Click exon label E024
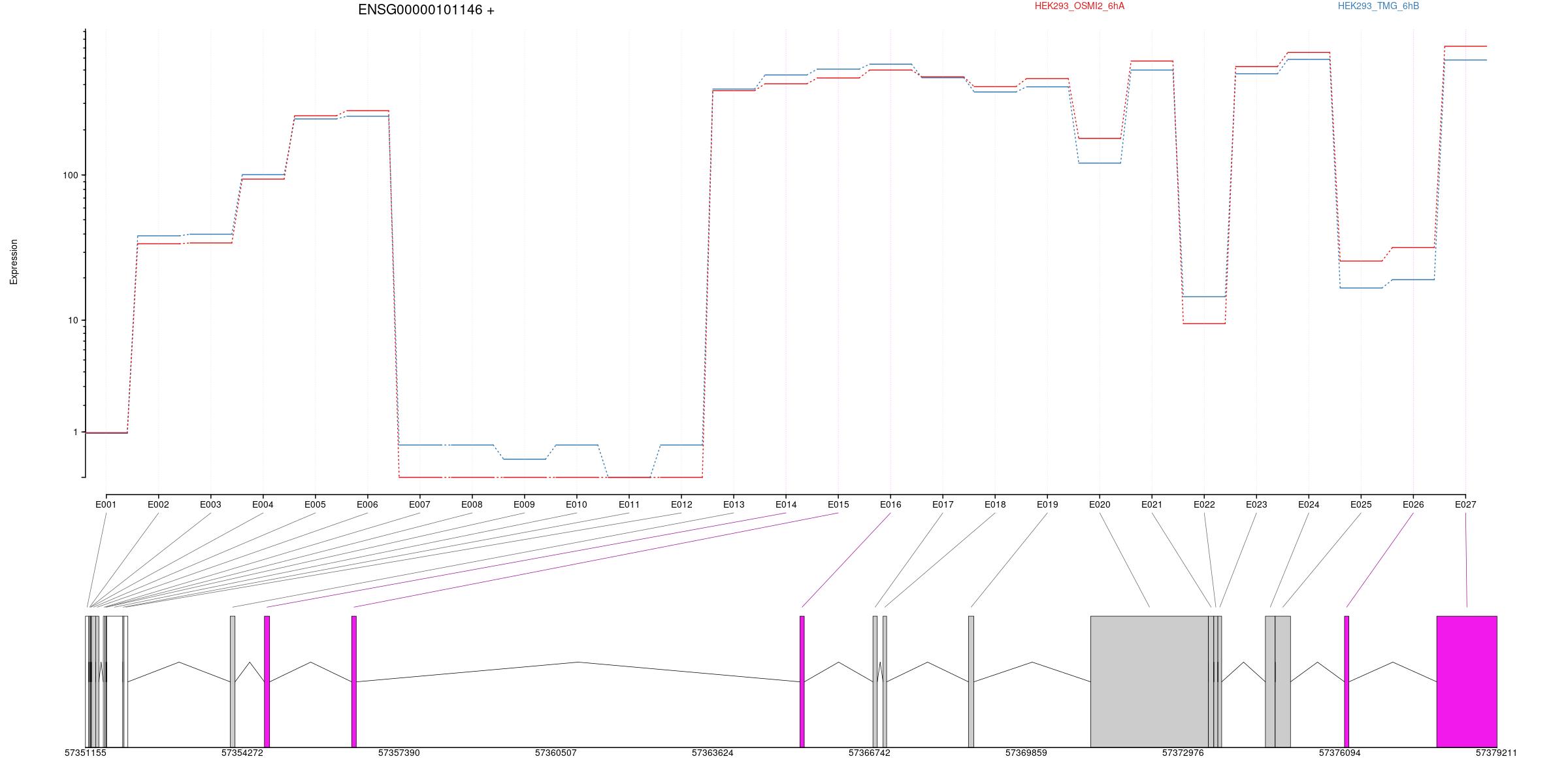This screenshot has width=1568, height=784. 1309,504
